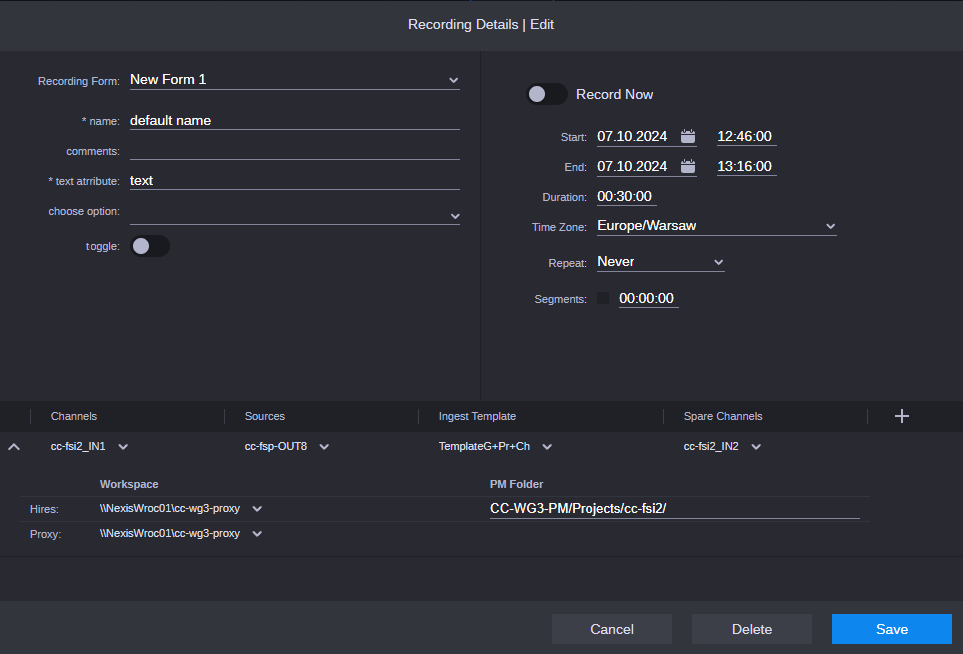Click the End date field 07.10.2024
Viewport: 963px width, 654px height.
point(633,166)
